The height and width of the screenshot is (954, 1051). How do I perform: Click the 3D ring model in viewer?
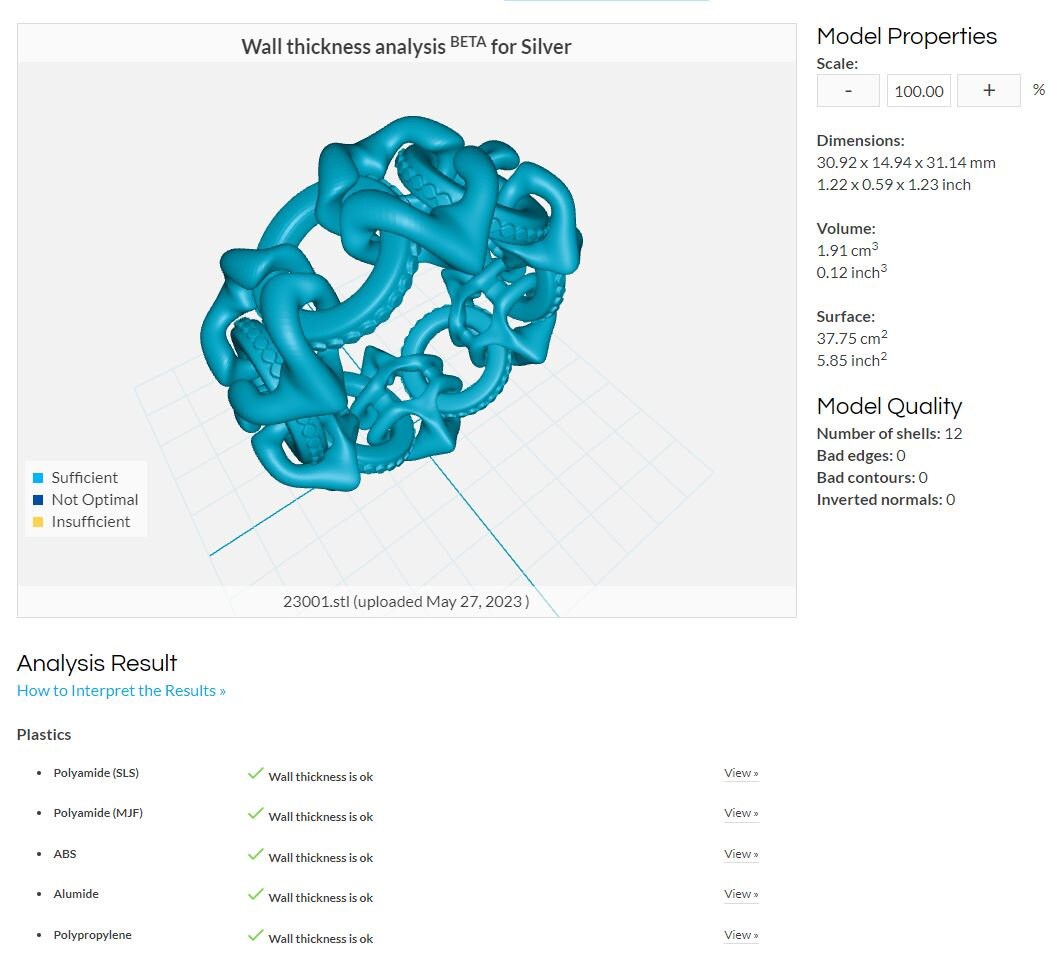391,303
